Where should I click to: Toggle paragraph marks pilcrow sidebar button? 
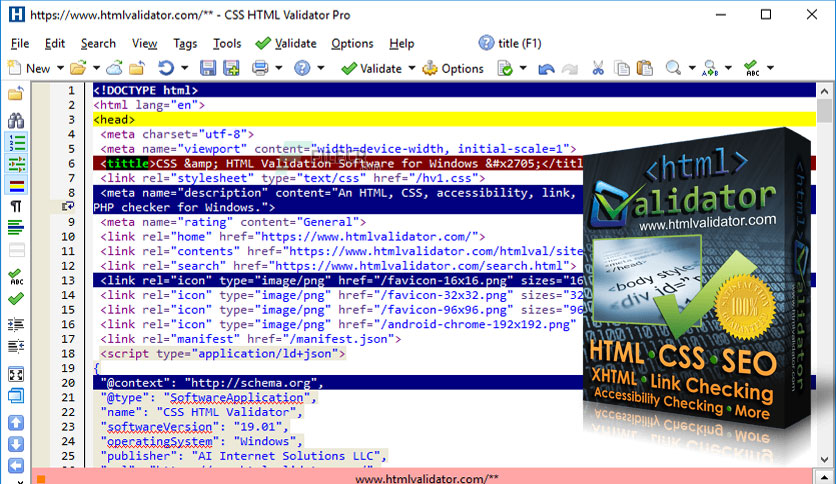point(16,207)
